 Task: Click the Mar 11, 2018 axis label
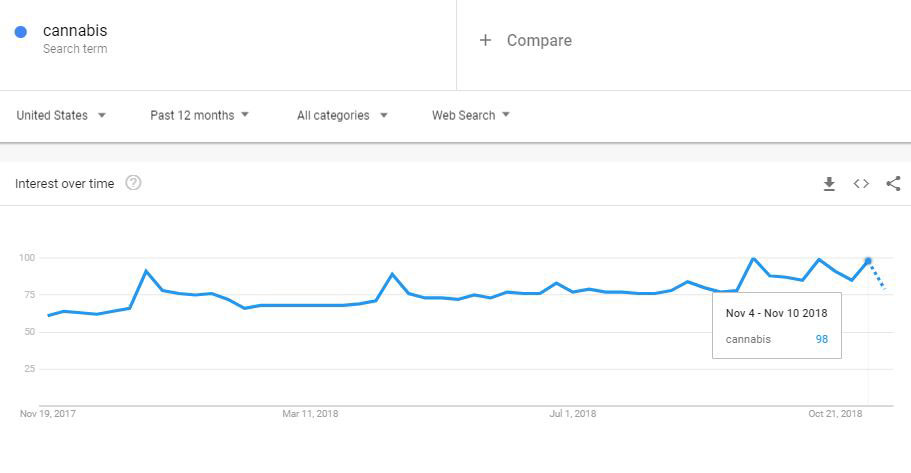[x=310, y=414]
